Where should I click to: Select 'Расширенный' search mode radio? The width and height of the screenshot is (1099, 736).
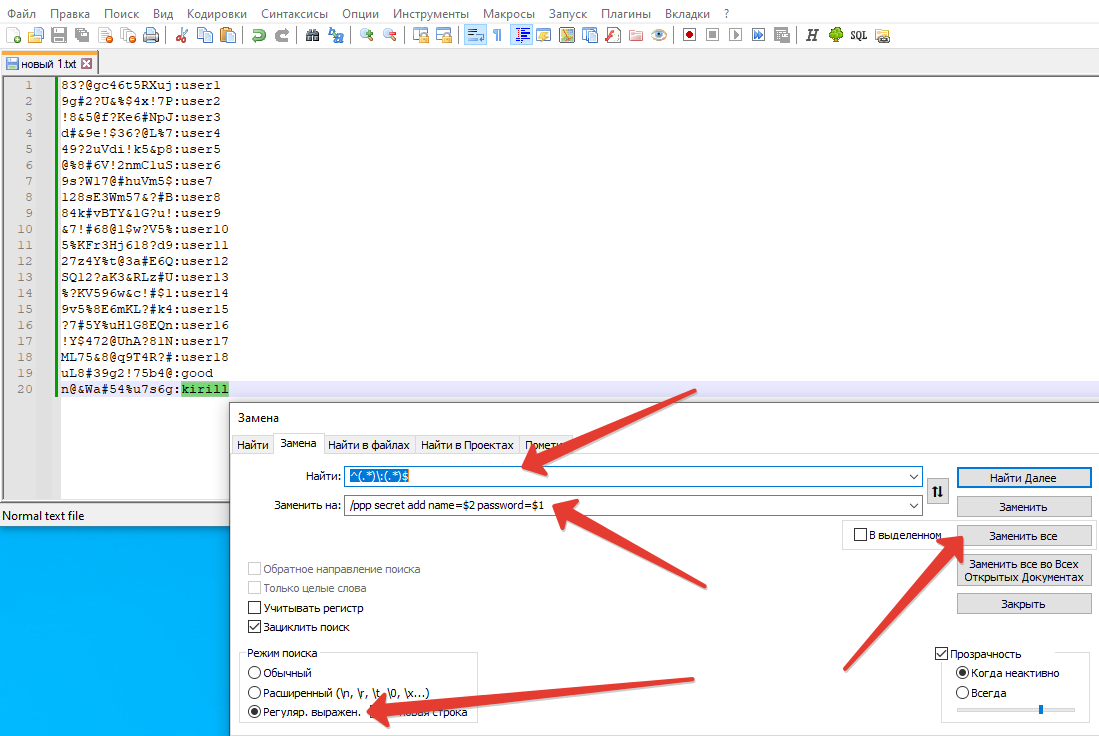tap(254, 693)
